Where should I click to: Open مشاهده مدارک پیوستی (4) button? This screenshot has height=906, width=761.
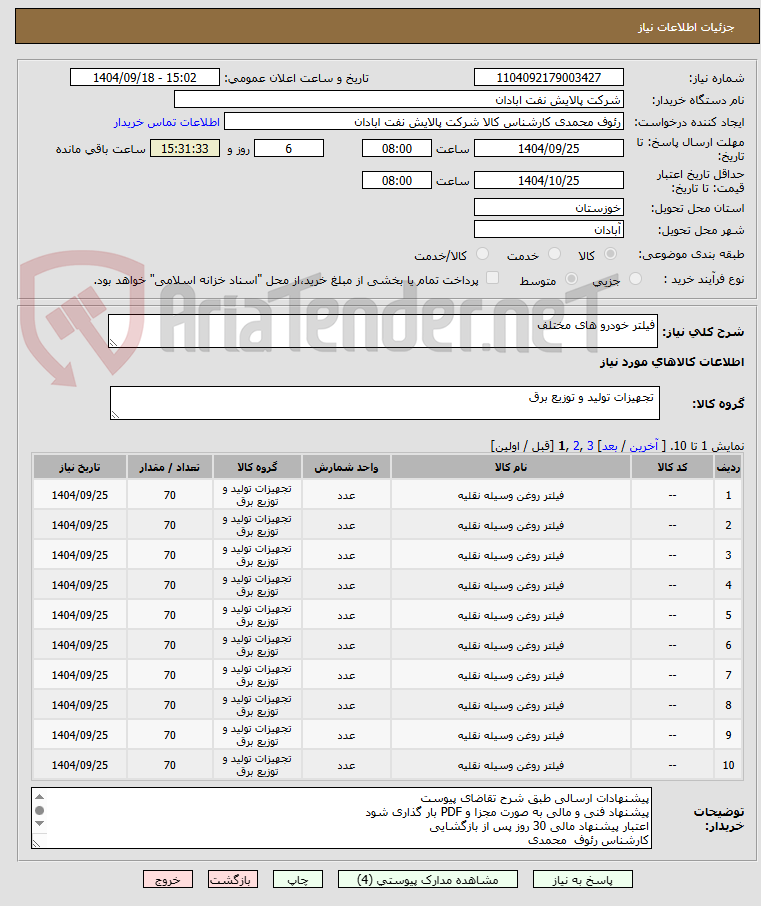click(428, 879)
